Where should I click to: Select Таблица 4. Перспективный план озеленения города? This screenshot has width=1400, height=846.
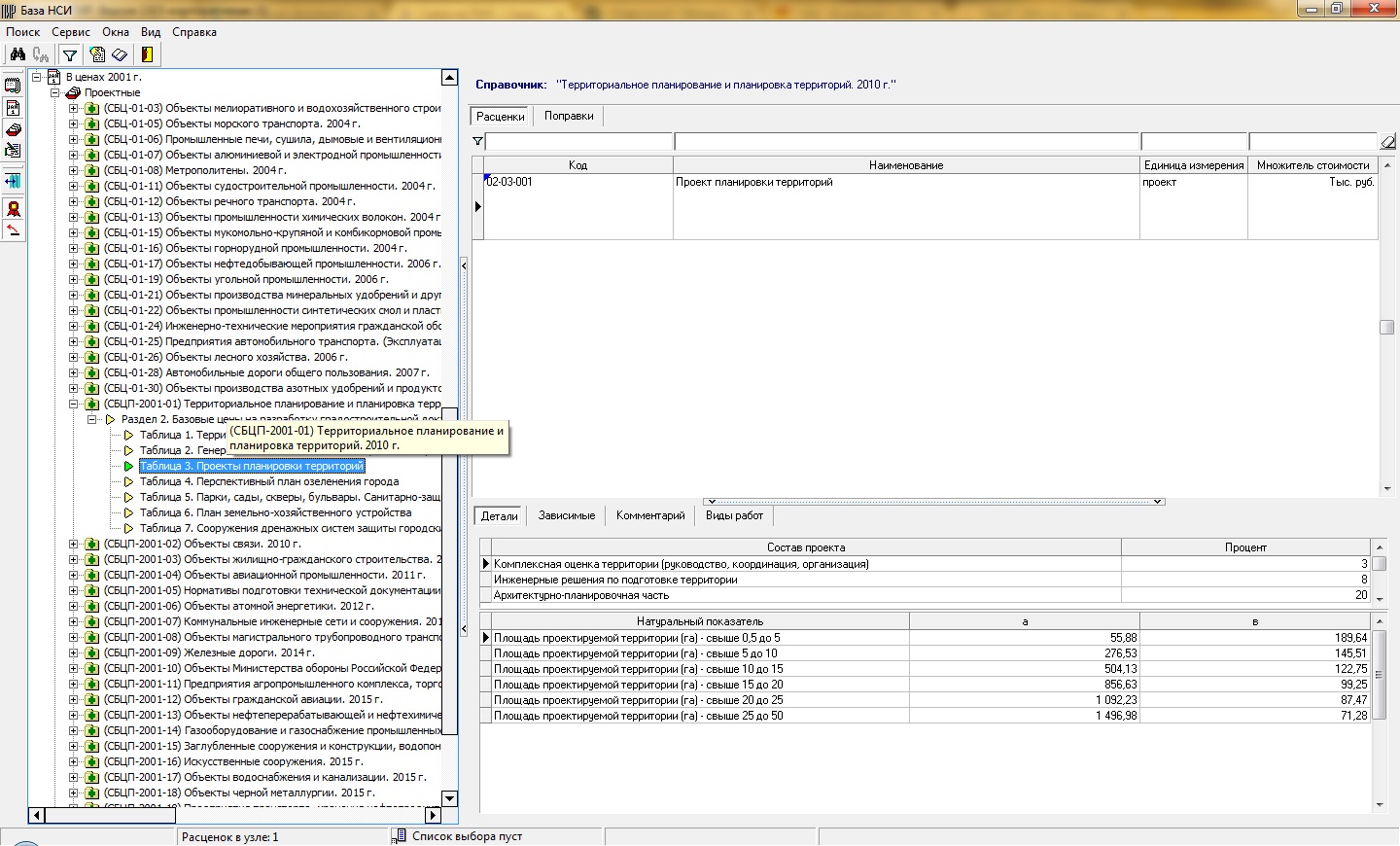click(268, 481)
